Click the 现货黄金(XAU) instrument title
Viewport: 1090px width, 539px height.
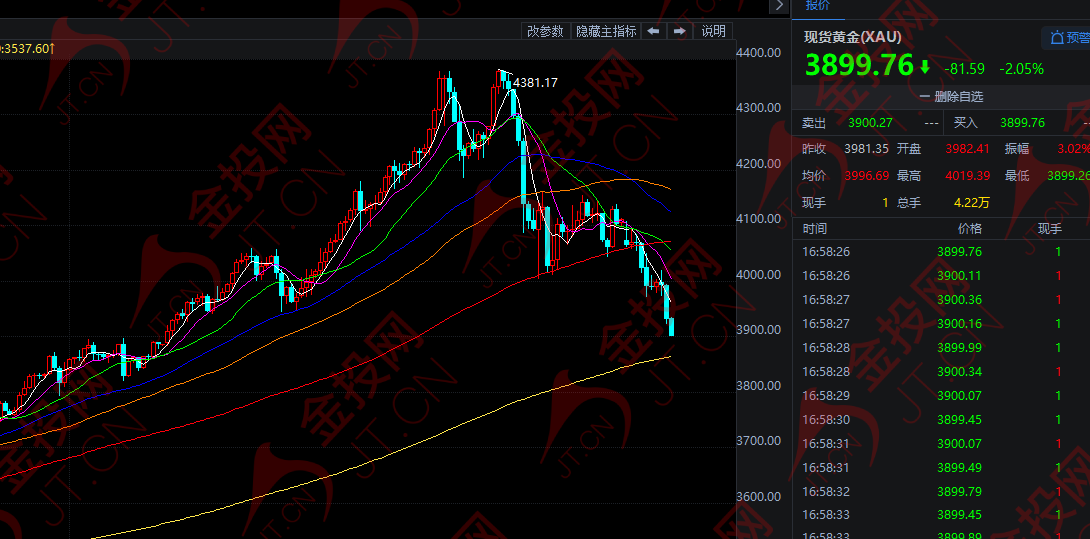click(853, 37)
